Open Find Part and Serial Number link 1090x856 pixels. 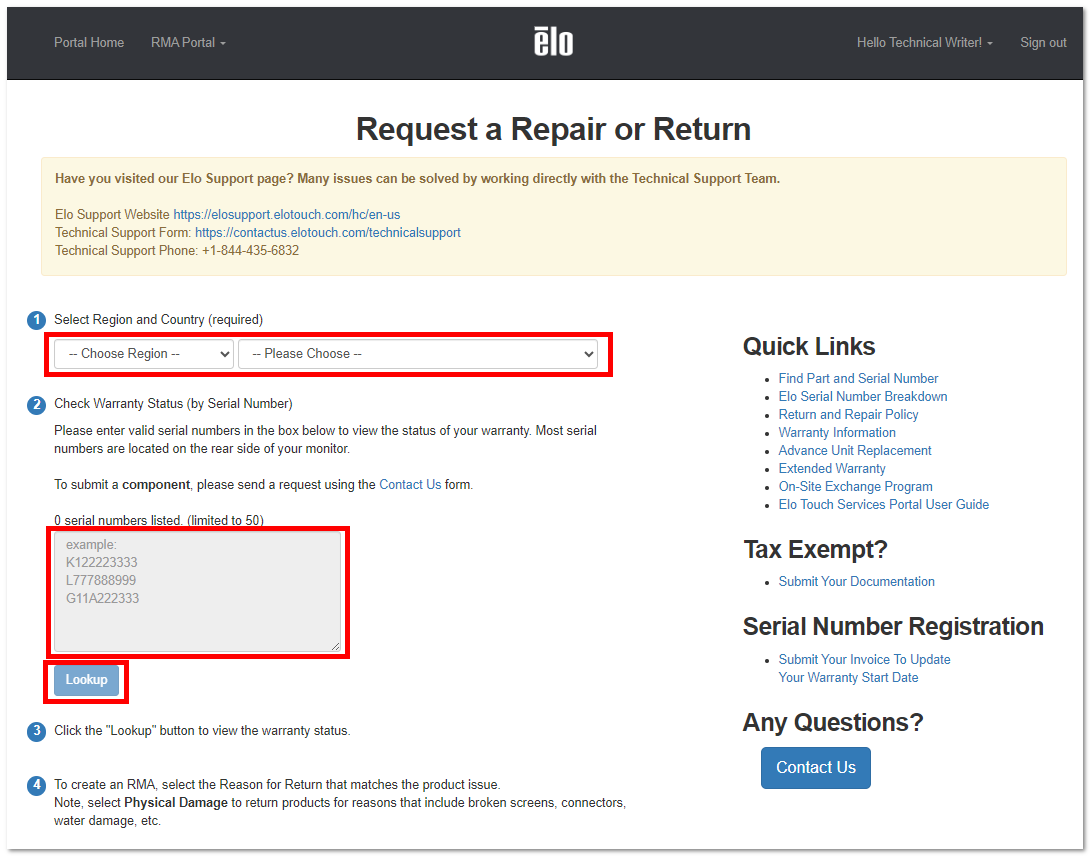point(858,378)
